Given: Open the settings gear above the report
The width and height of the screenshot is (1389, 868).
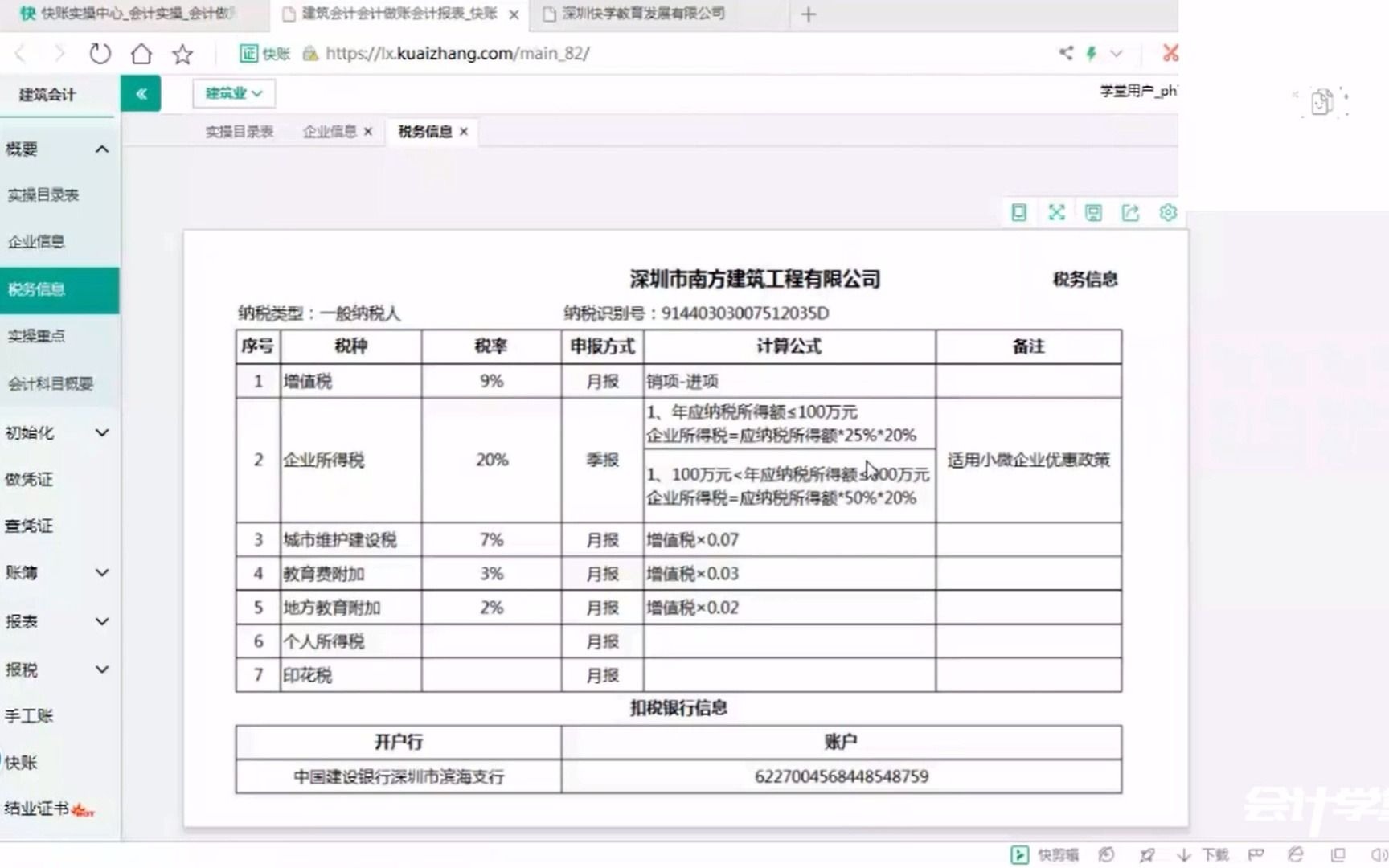Looking at the screenshot, I should click(x=1168, y=212).
